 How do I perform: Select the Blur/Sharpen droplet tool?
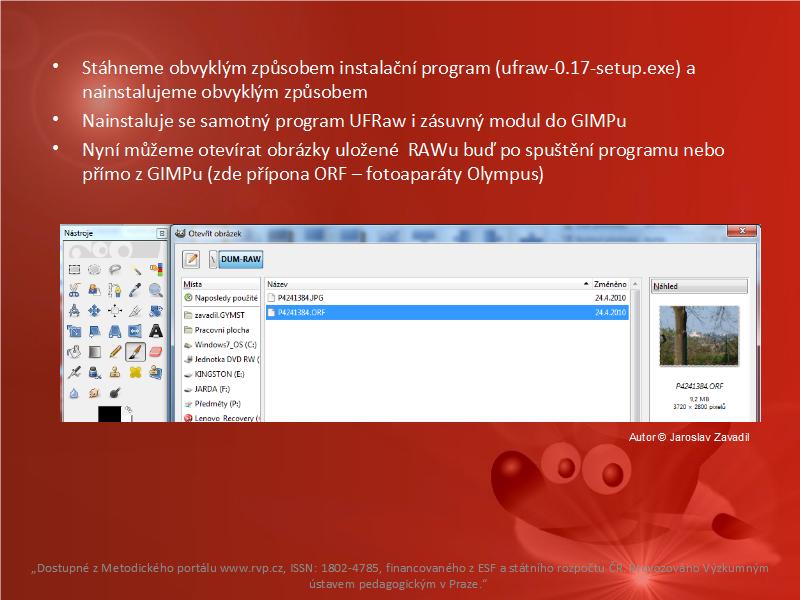pos(74,393)
